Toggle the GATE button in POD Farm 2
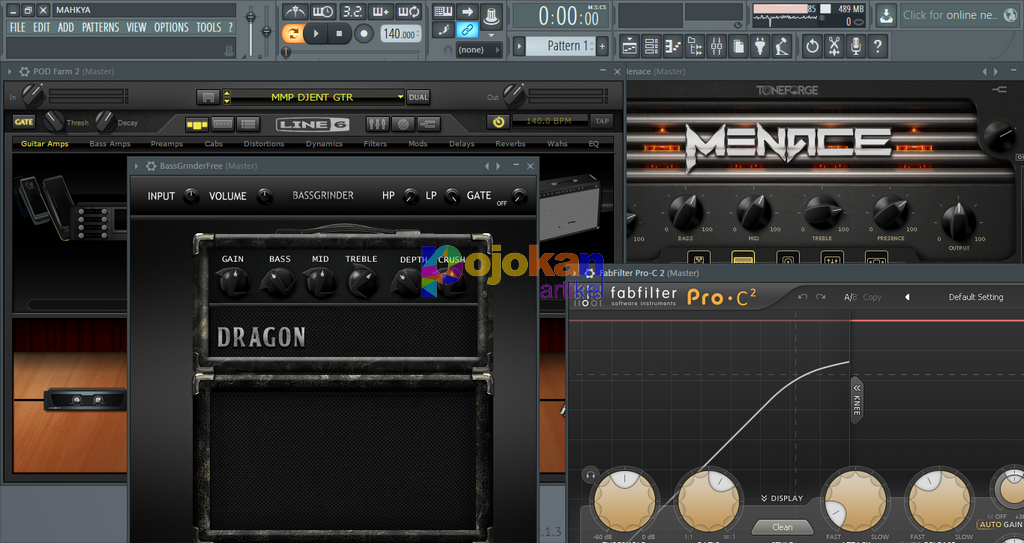 point(24,122)
